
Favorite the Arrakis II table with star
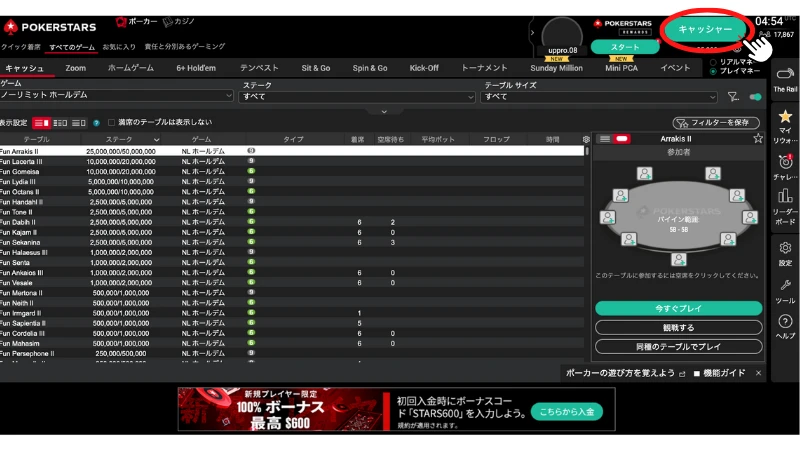(x=758, y=138)
